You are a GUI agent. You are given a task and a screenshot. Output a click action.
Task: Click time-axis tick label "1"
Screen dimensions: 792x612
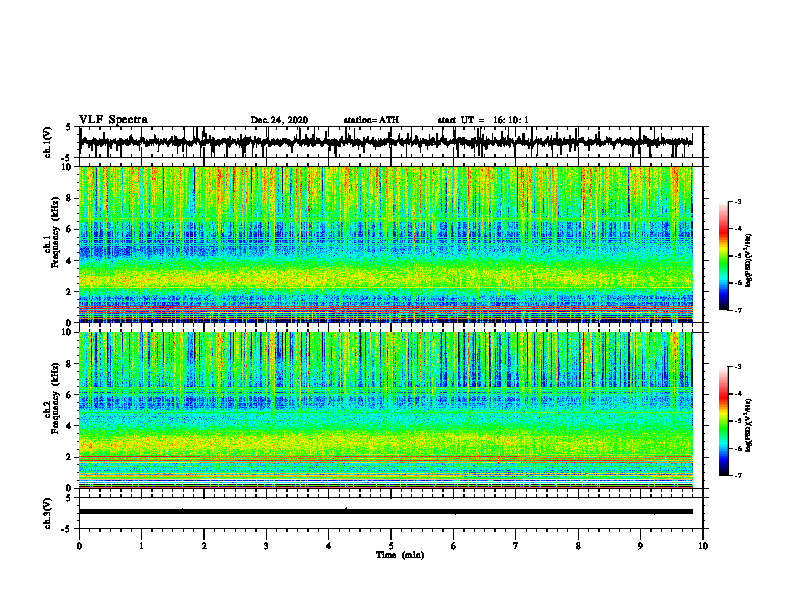tap(141, 546)
